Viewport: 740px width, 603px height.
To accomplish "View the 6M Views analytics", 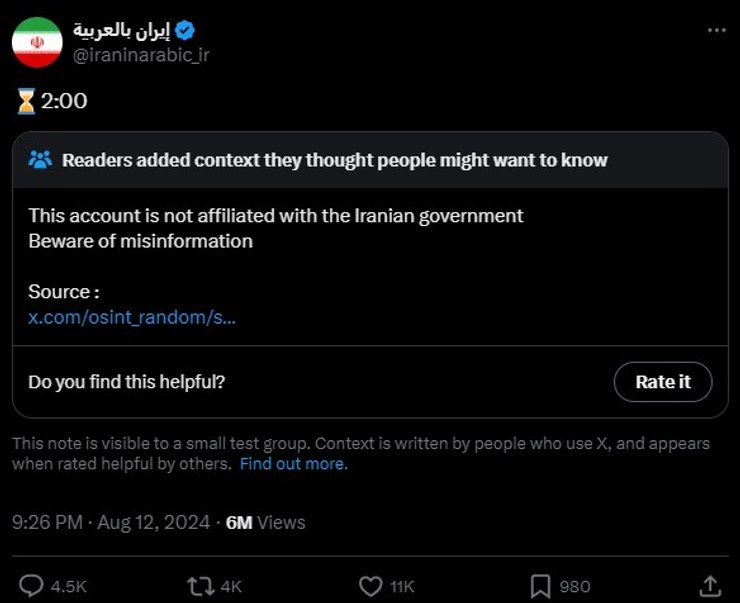I will (x=266, y=522).
